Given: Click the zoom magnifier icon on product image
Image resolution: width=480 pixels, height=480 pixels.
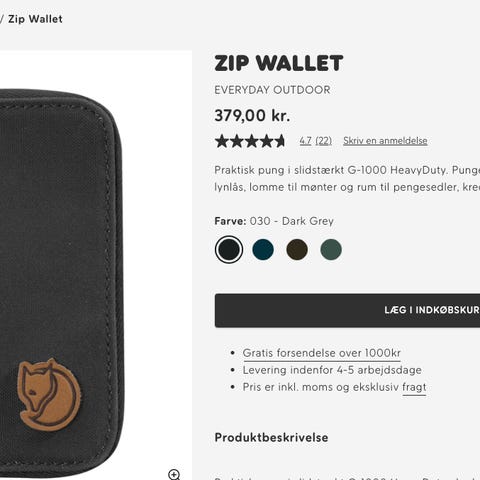Looking at the screenshot, I should [174, 474].
